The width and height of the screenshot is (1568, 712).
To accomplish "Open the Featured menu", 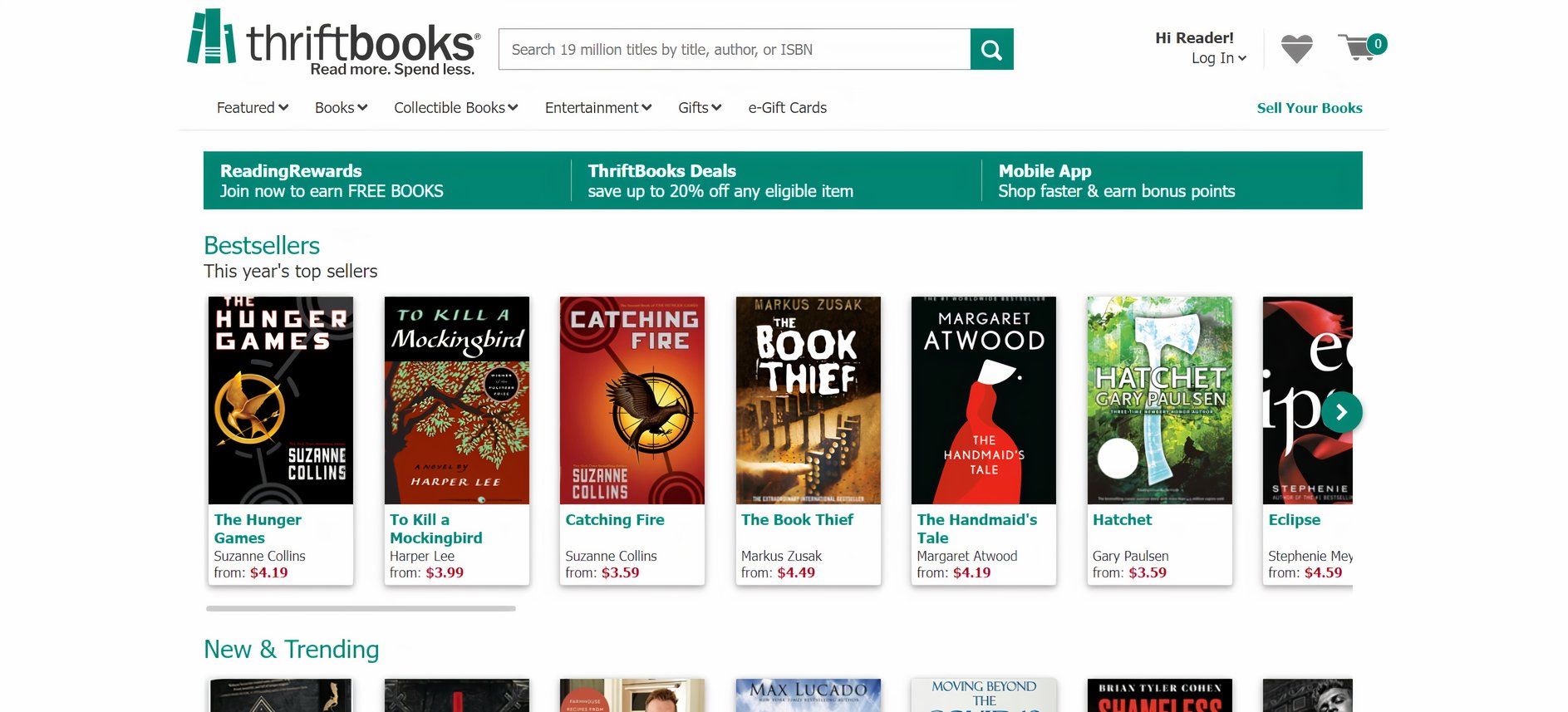I will click(253, 108).
